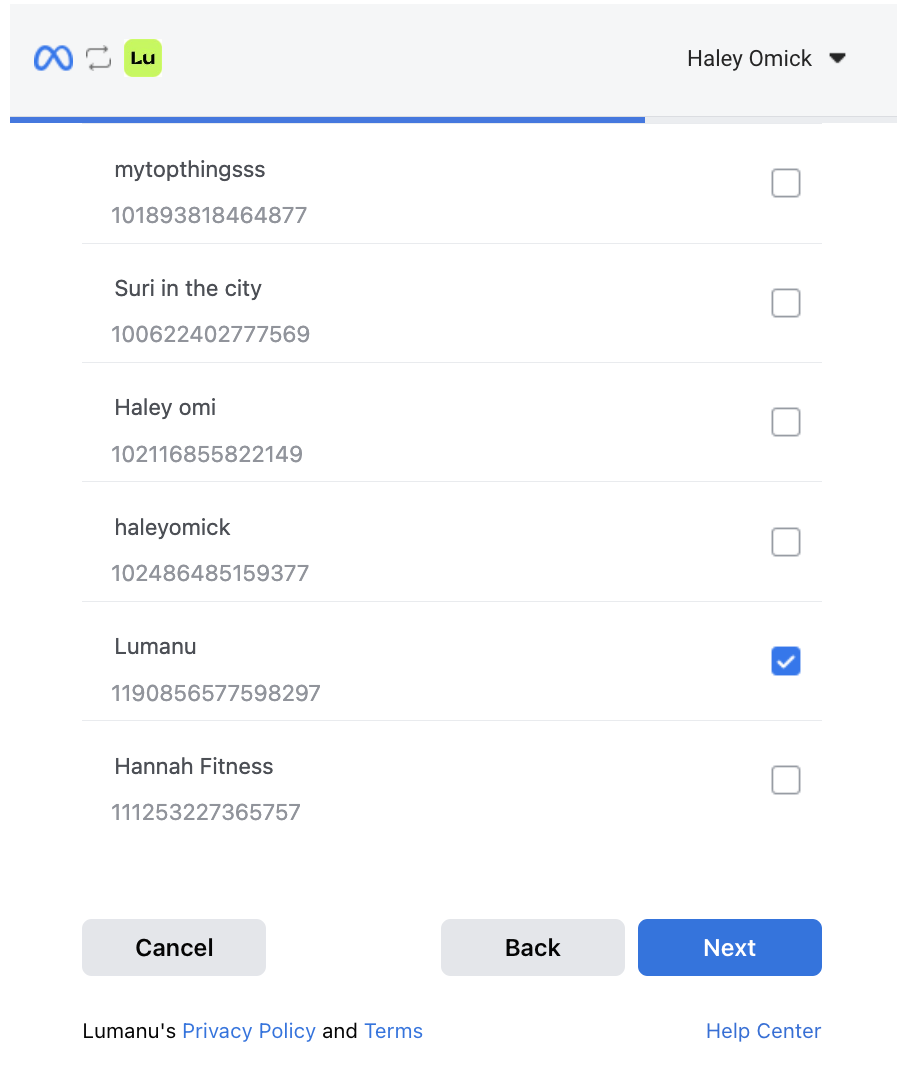Uncheck the Lumanu page checkbox
This screenshot has width=902, height=1074.
[786, 661]
